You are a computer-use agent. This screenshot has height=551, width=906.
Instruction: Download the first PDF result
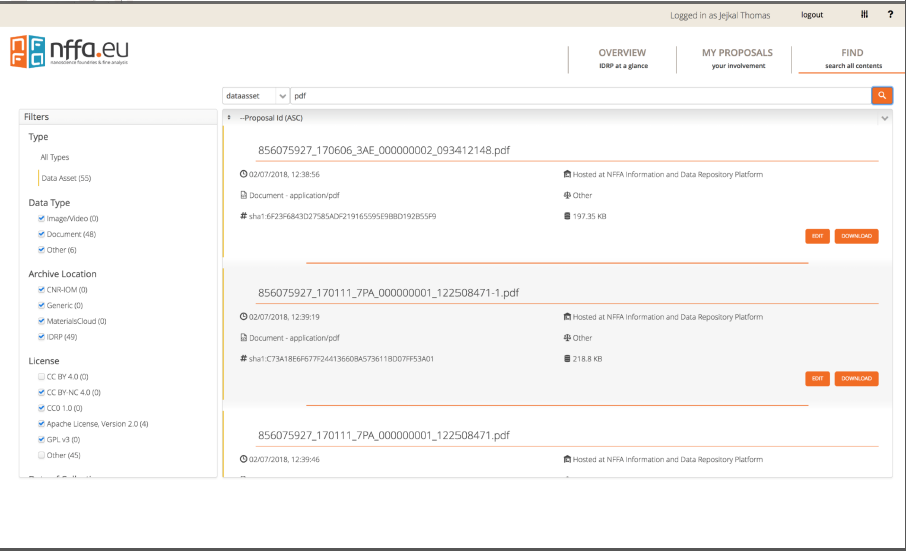(856, 237)
